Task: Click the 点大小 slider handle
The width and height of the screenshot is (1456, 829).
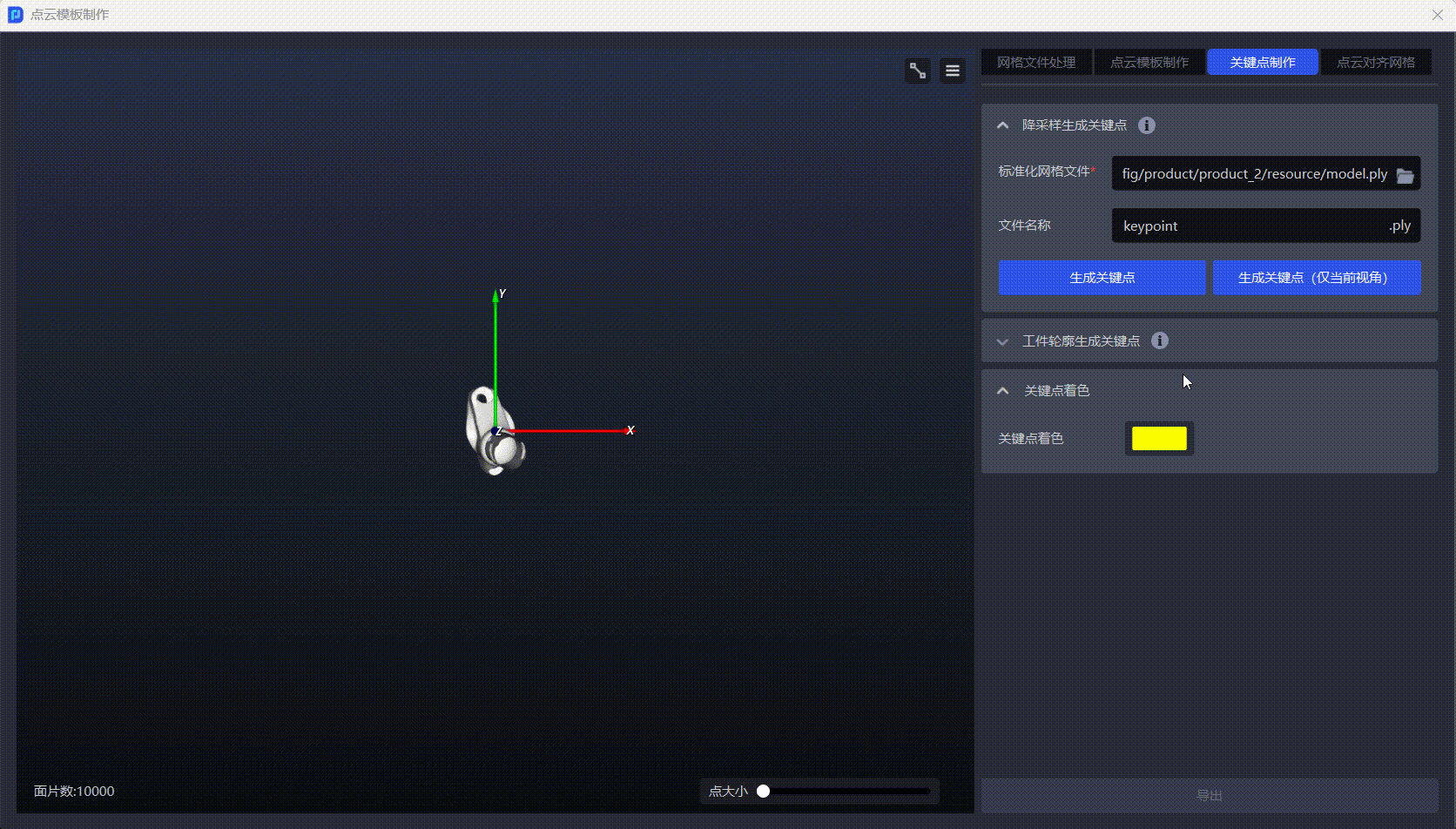Action: (764, 792)
